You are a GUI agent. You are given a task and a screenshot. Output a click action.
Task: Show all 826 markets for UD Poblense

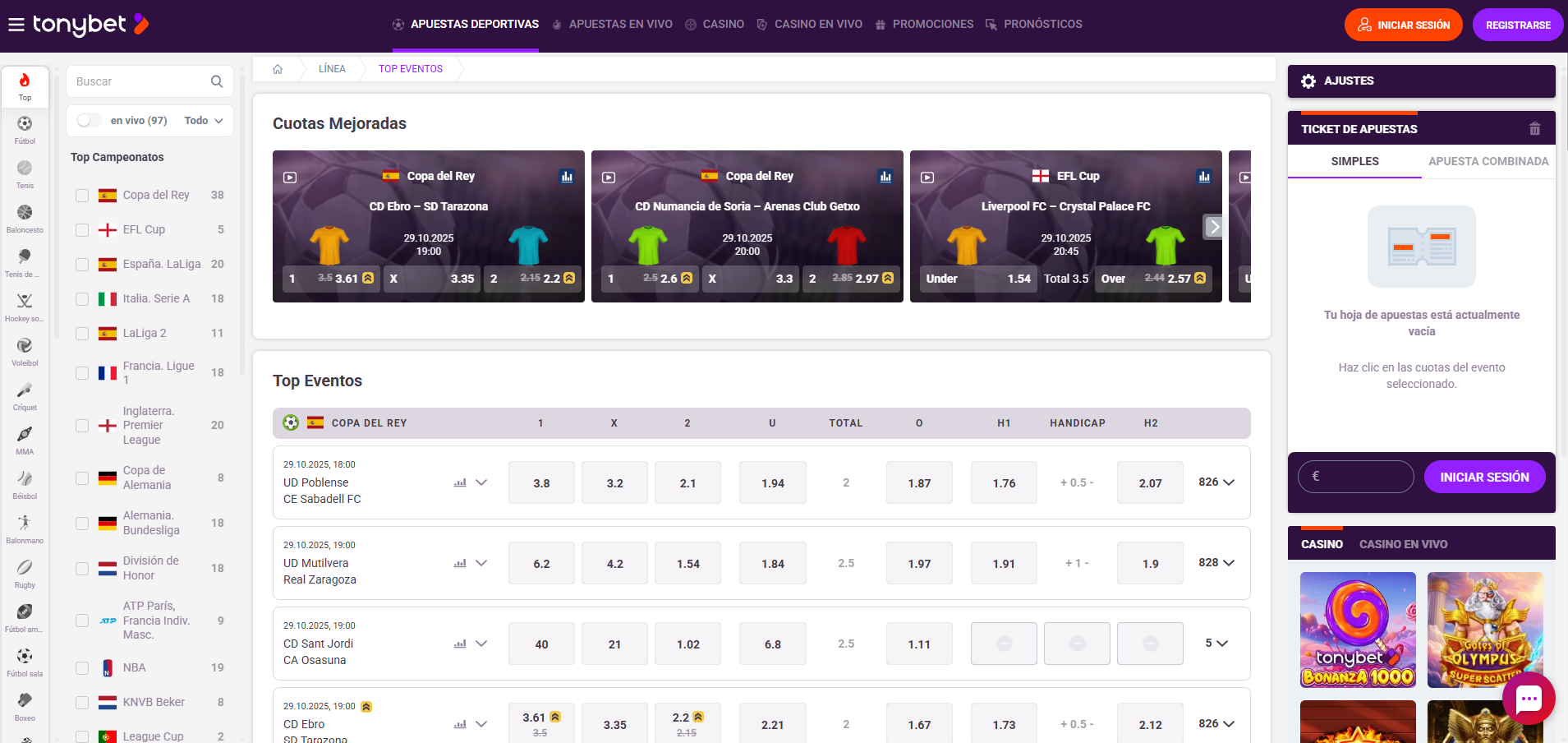click(x=1216, y=482)
